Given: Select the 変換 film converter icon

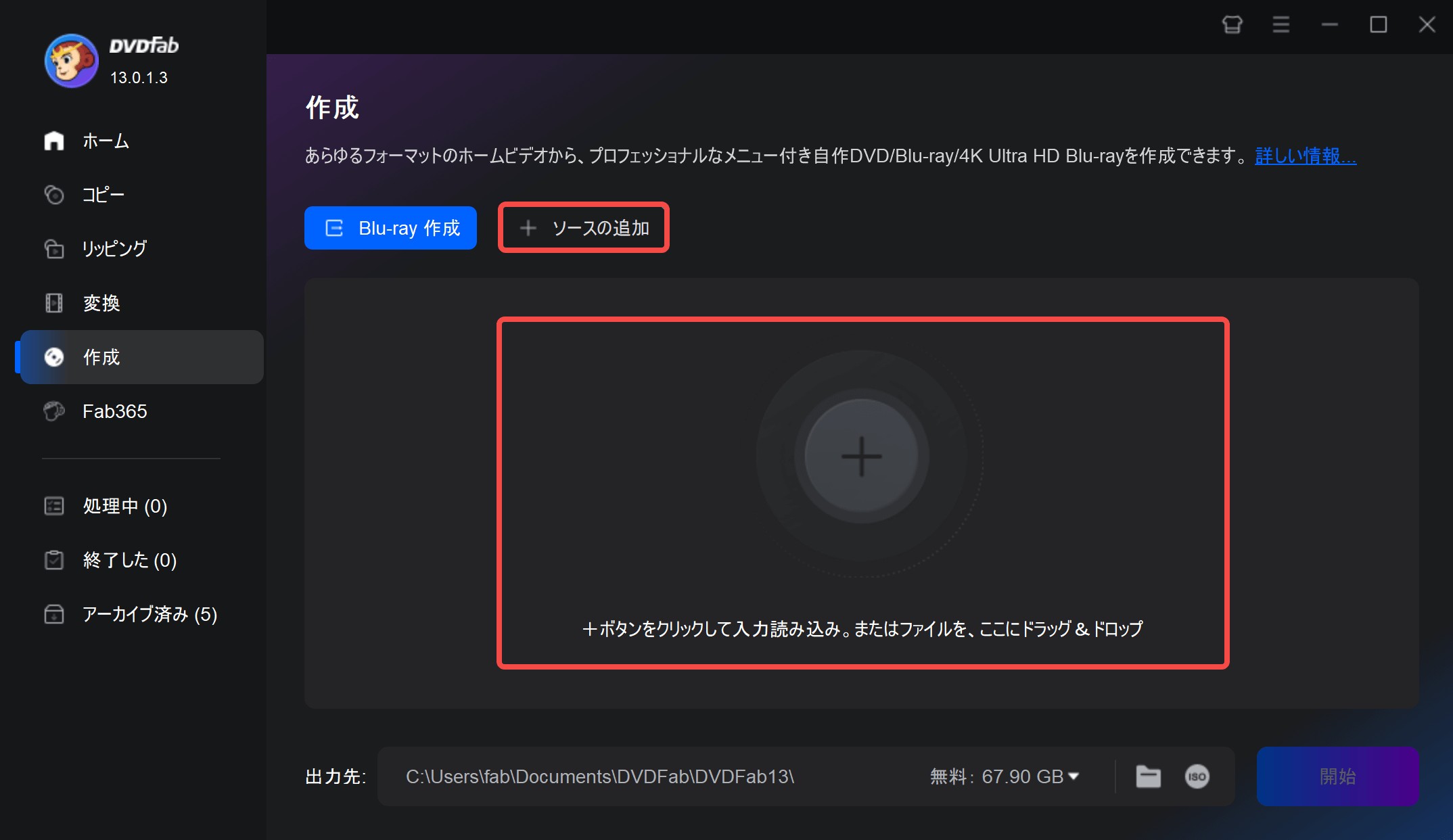Looking at the screenshot, I should click(x=54, y=303).
